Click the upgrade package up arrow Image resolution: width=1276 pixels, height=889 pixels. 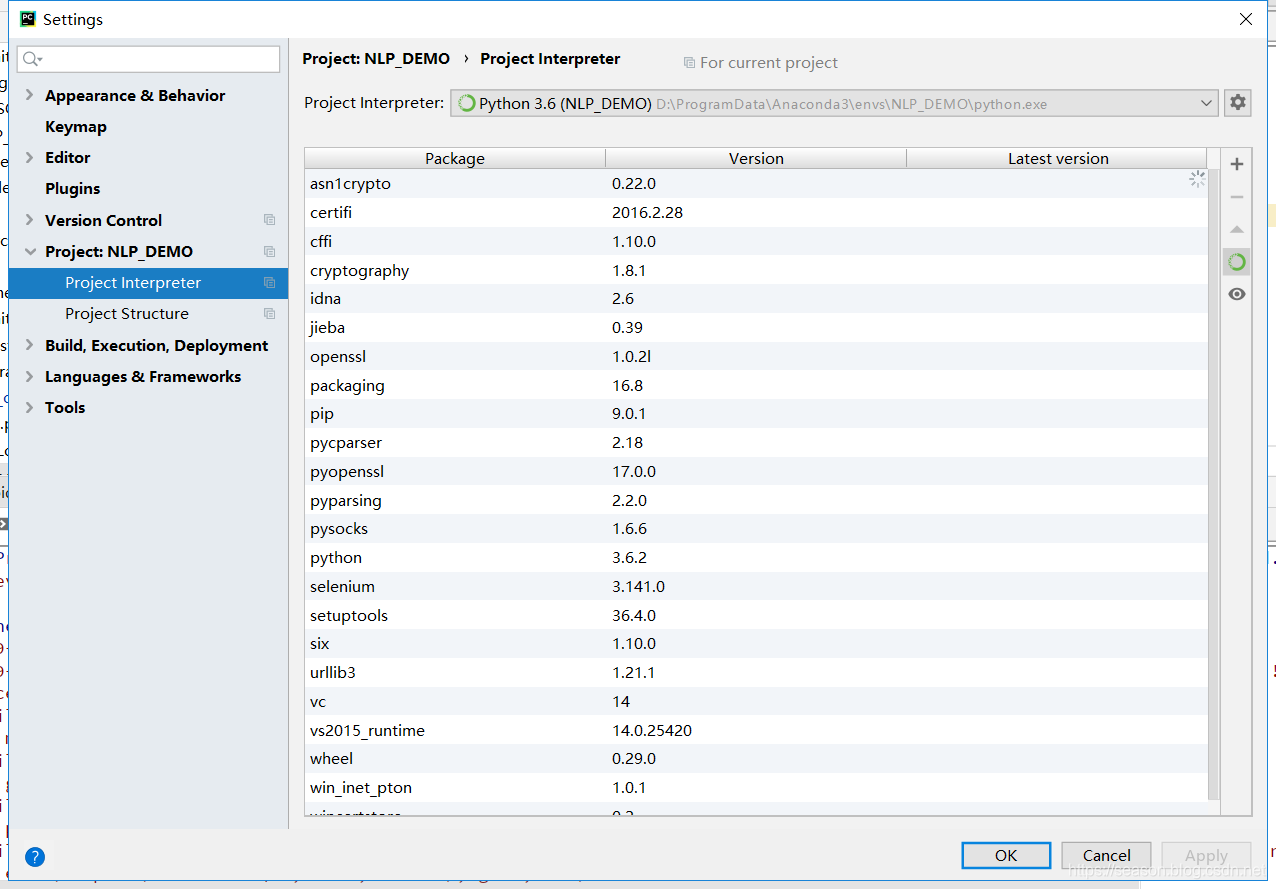[x=1237, y=230]
